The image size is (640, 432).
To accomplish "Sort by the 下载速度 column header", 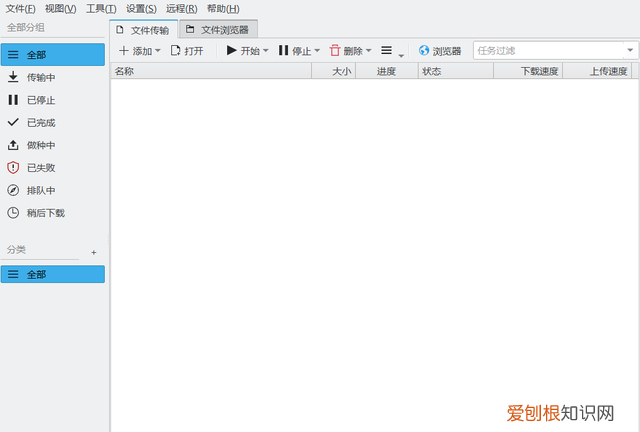I will pyautogui.click(x=528, y=71).
